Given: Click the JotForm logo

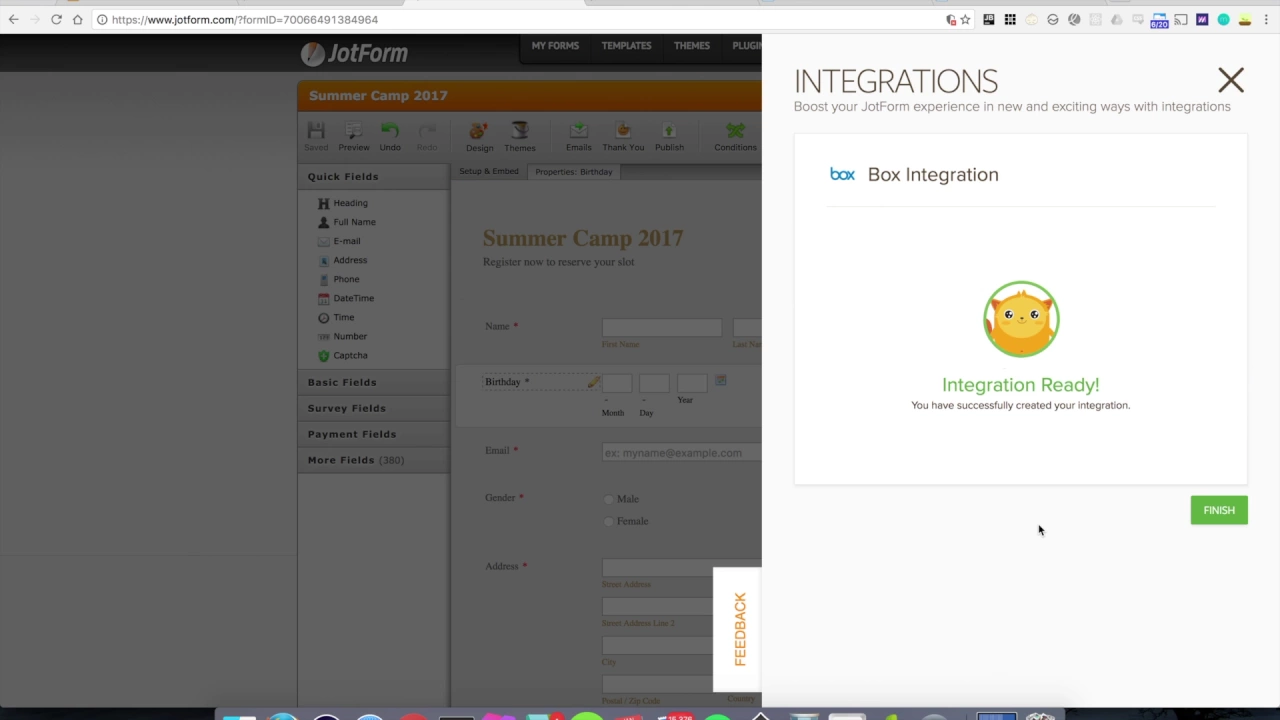Looking at the screenshot, I should click(354, 53).
